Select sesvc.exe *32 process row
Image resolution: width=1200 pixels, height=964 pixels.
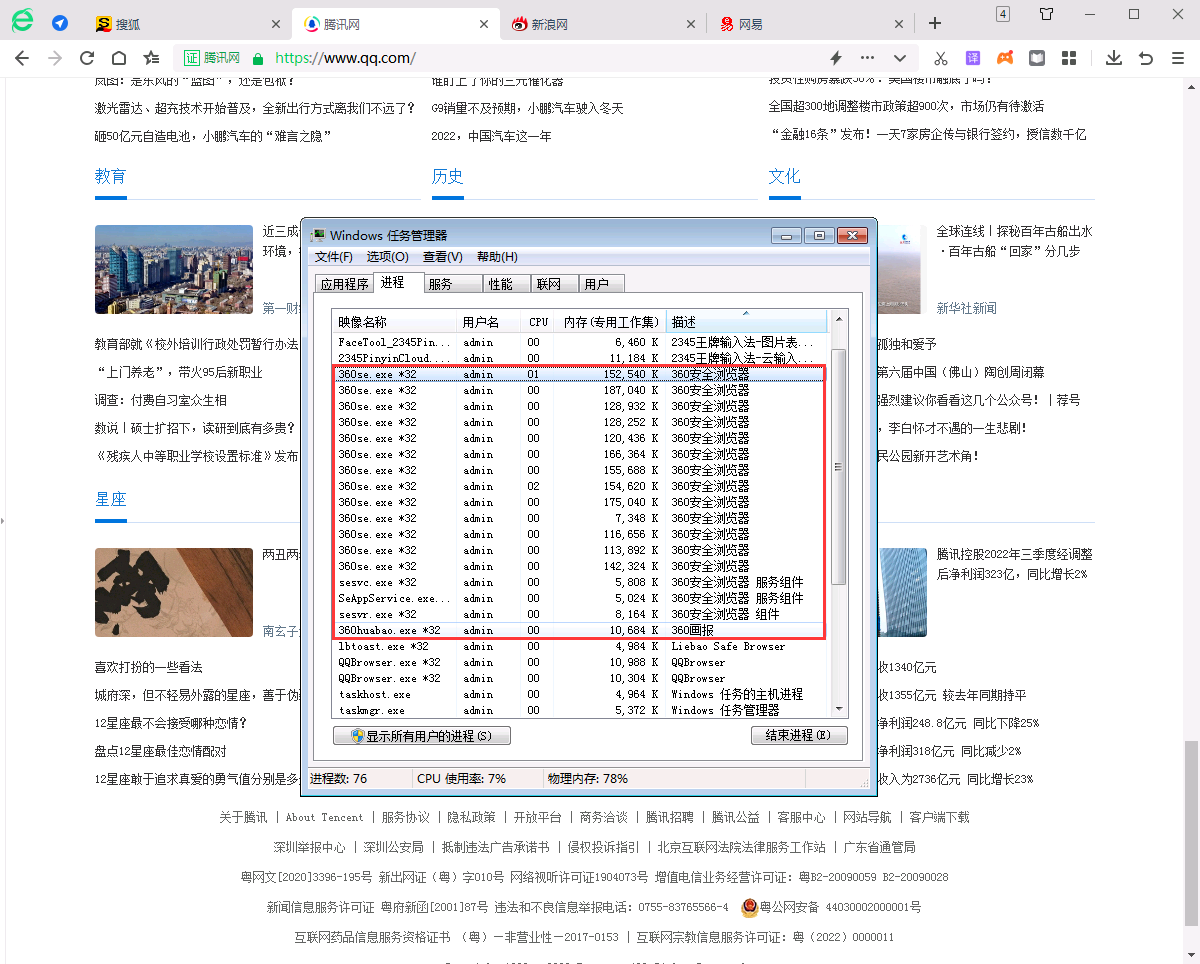point(580,582)
